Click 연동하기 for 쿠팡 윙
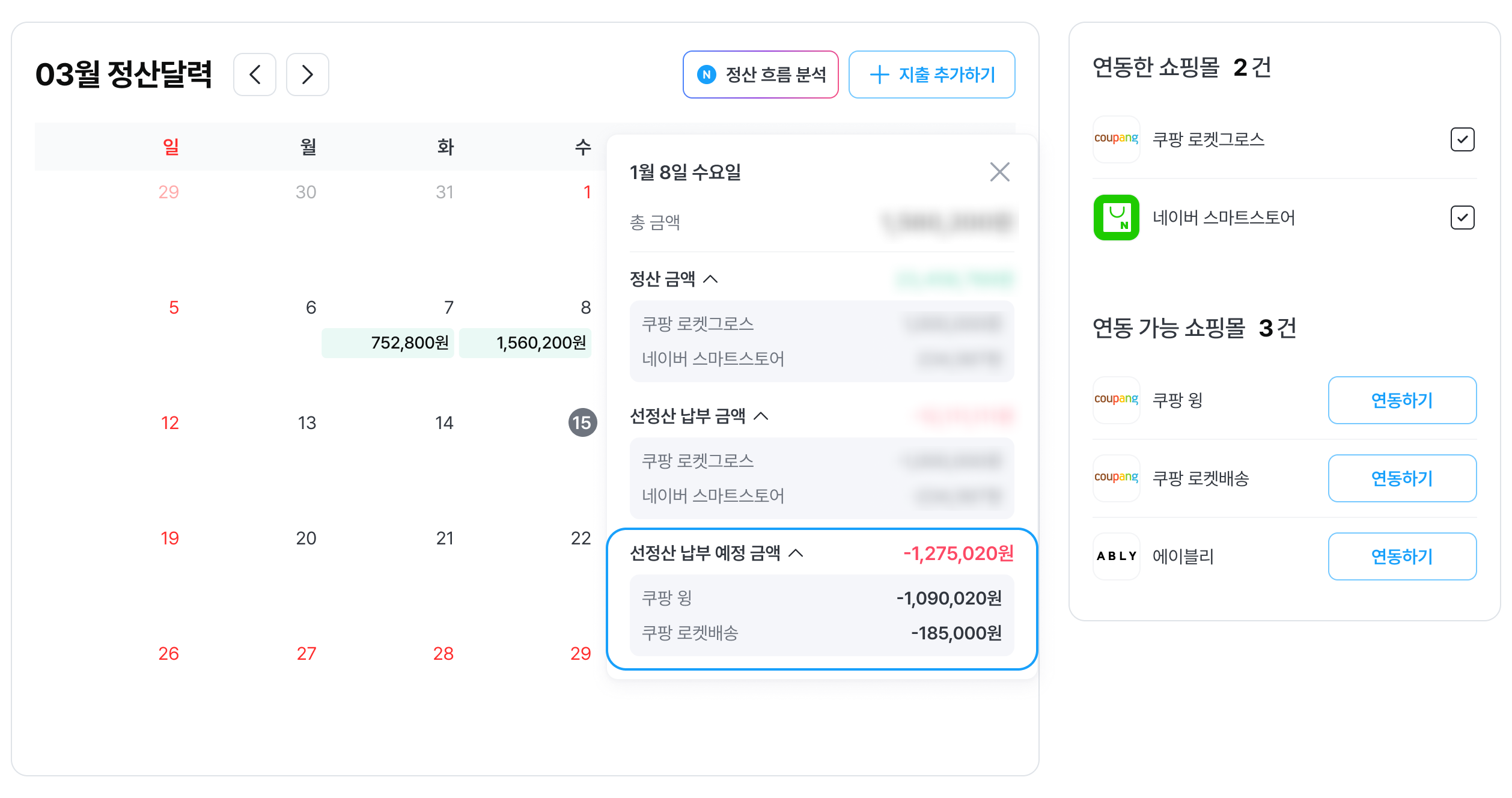 pyautogui.click(x=1401, y=400)
